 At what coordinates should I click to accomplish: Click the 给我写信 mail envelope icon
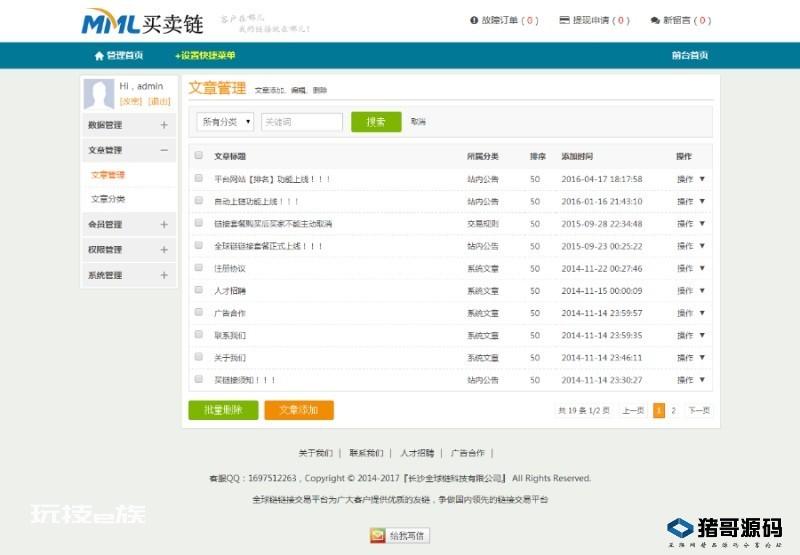(377, 535)
